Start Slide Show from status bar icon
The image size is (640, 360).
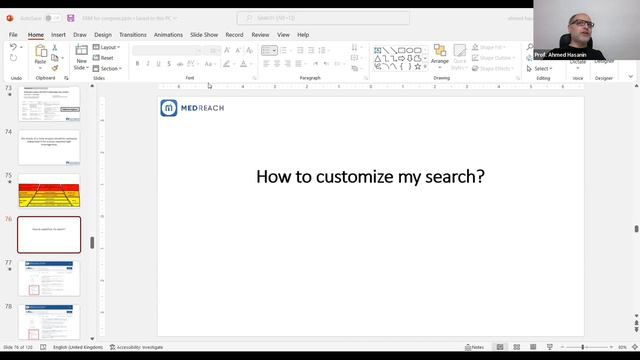click(550, 347)
